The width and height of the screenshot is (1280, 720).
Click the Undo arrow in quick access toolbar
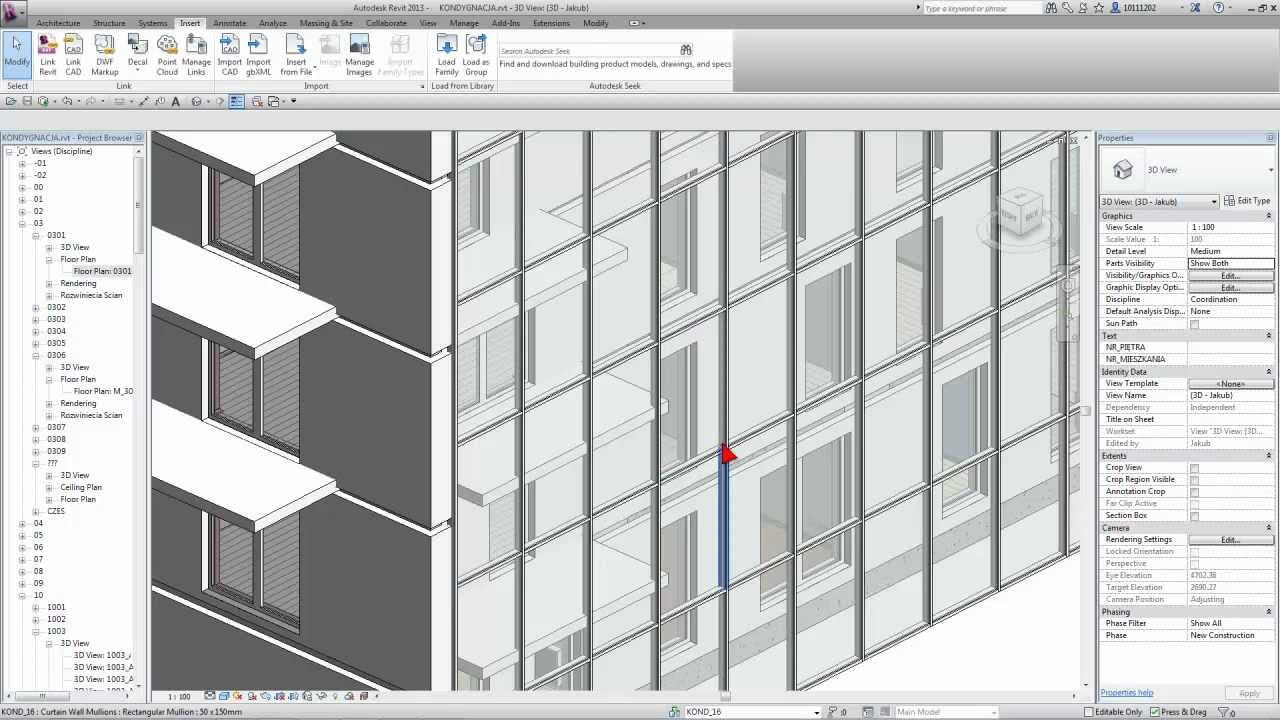tap(67, 101)
